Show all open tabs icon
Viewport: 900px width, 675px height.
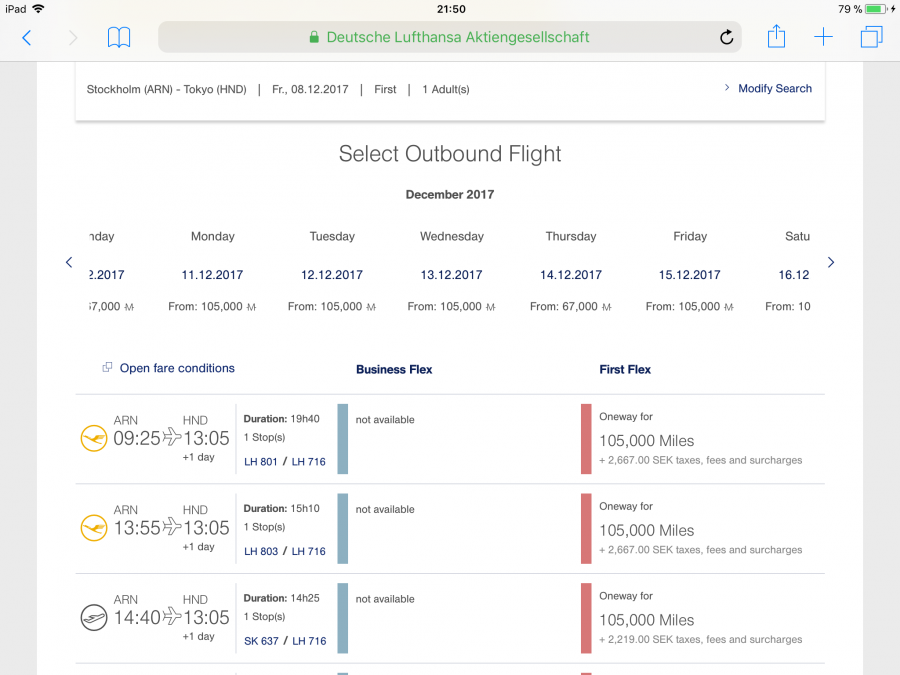871,38
